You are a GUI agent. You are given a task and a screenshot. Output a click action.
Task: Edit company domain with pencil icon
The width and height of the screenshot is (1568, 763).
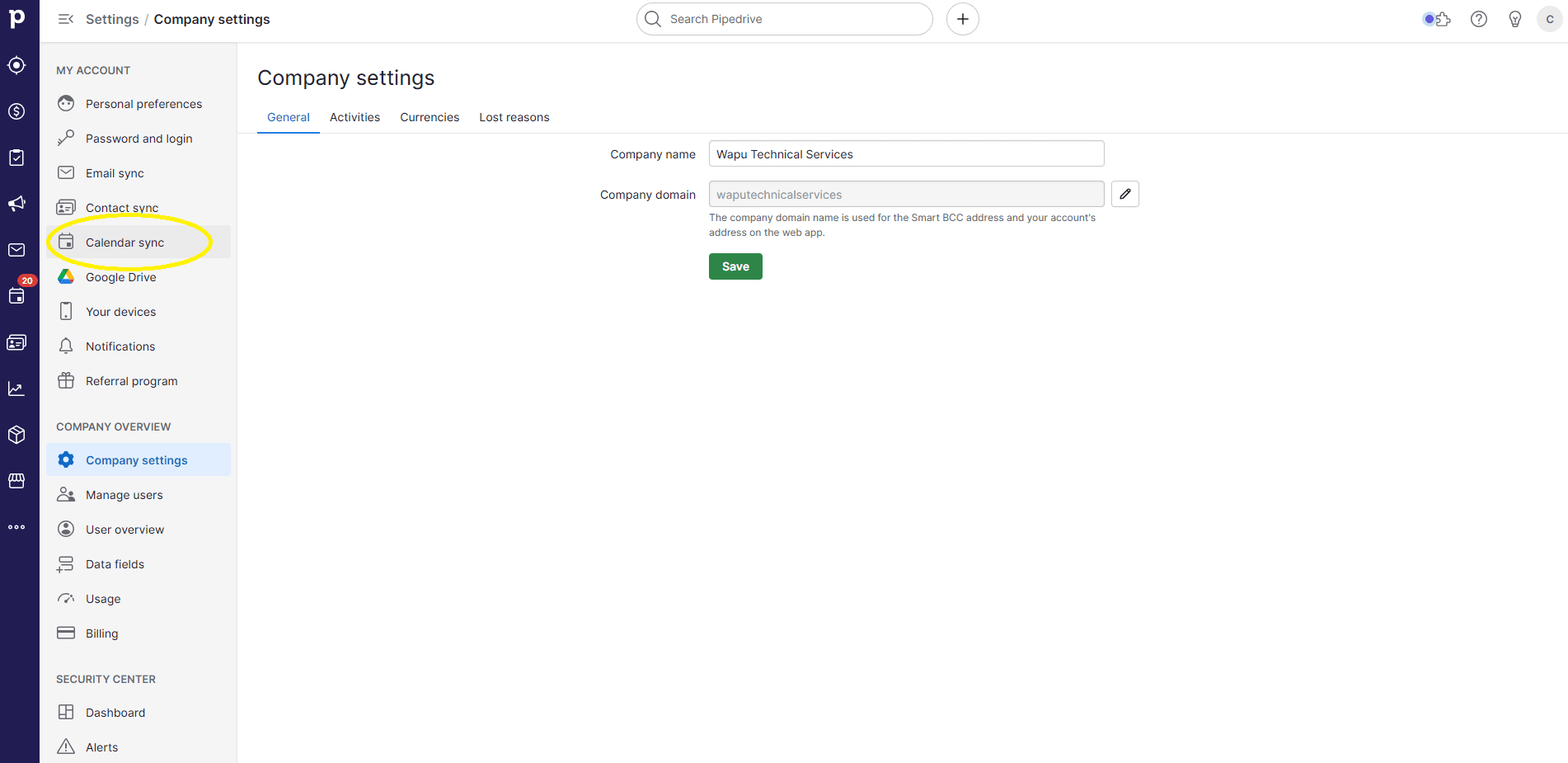(x=1125, y=194)
